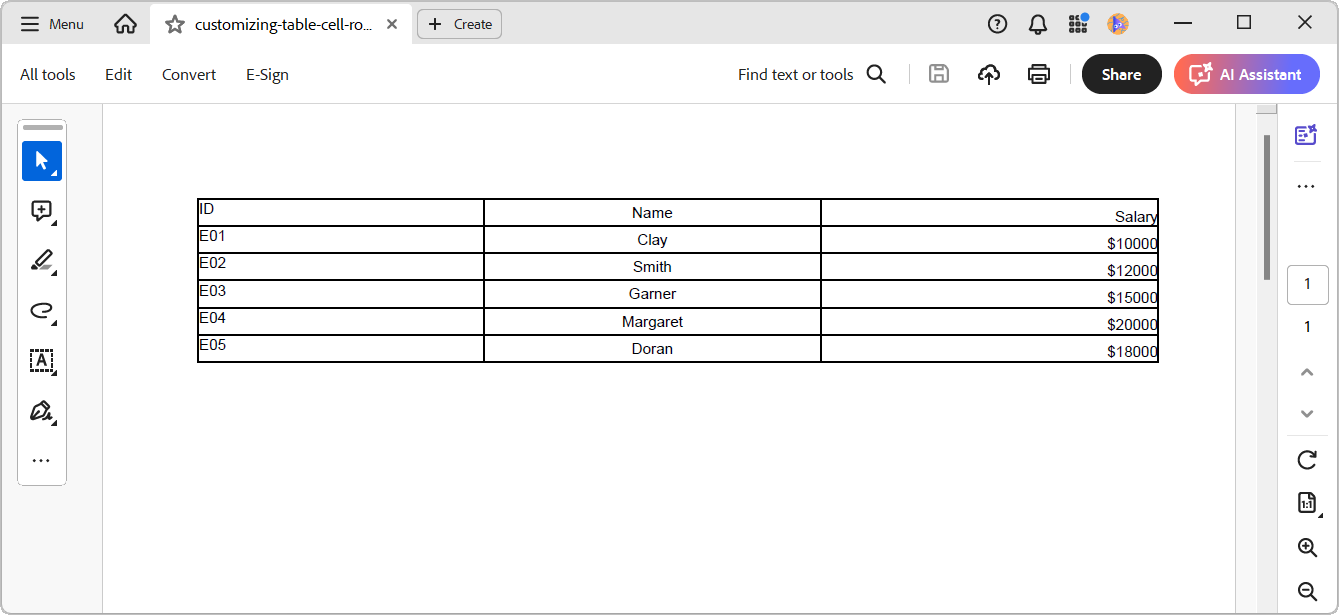This screenshot has width=1339, height=615.
Task: Grab the quick toolbar handle bar
Action: click(42, 128)
